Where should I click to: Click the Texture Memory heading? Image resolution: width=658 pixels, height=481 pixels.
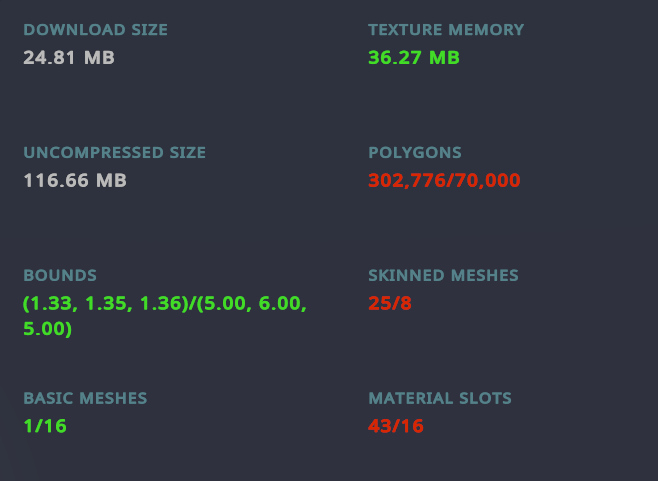tap(446, 30)
